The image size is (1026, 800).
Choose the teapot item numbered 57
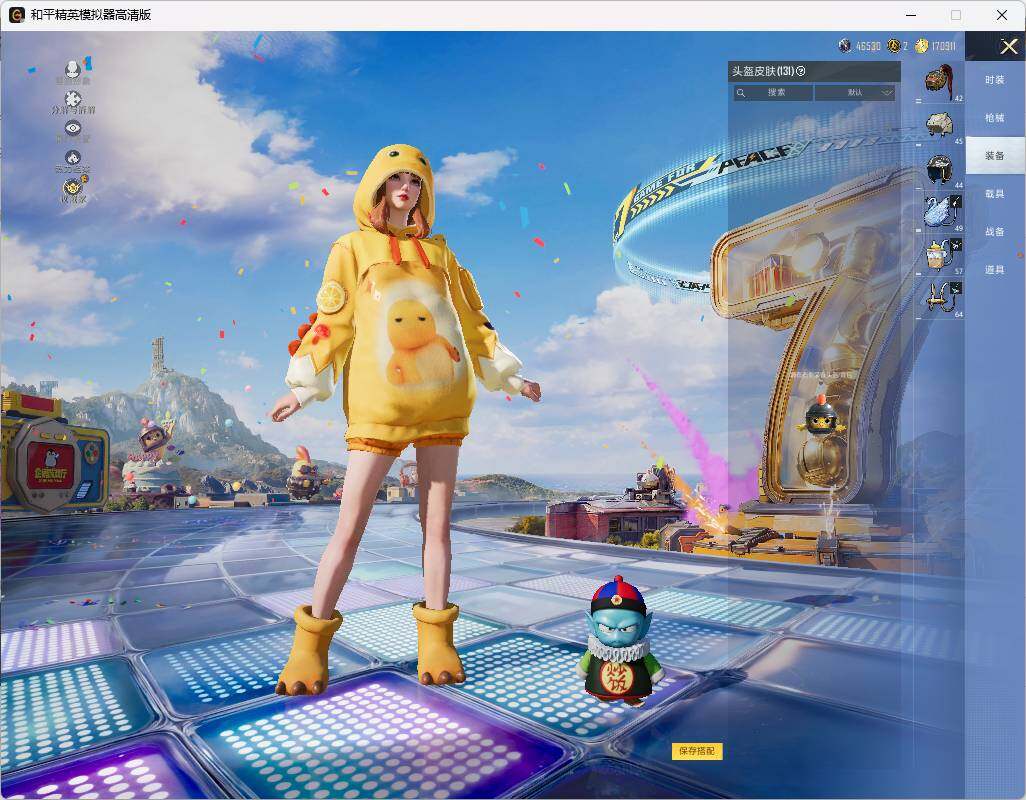[x=940, y=255]
